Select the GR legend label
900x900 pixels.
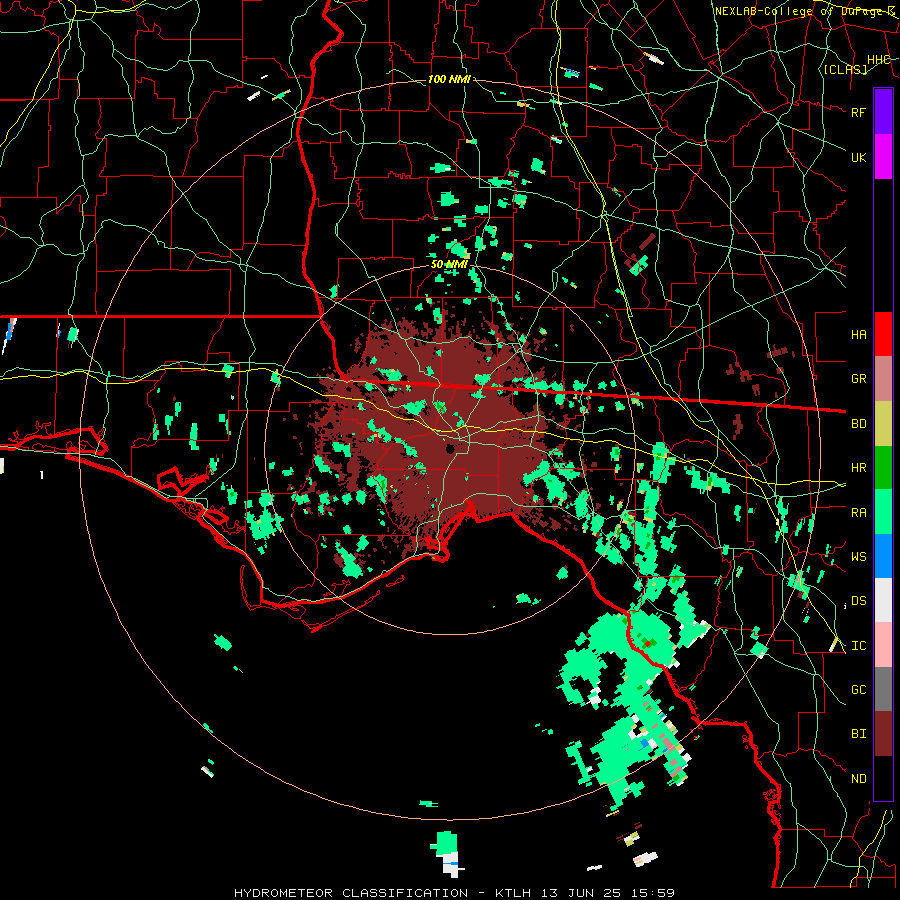coord(858,379)
